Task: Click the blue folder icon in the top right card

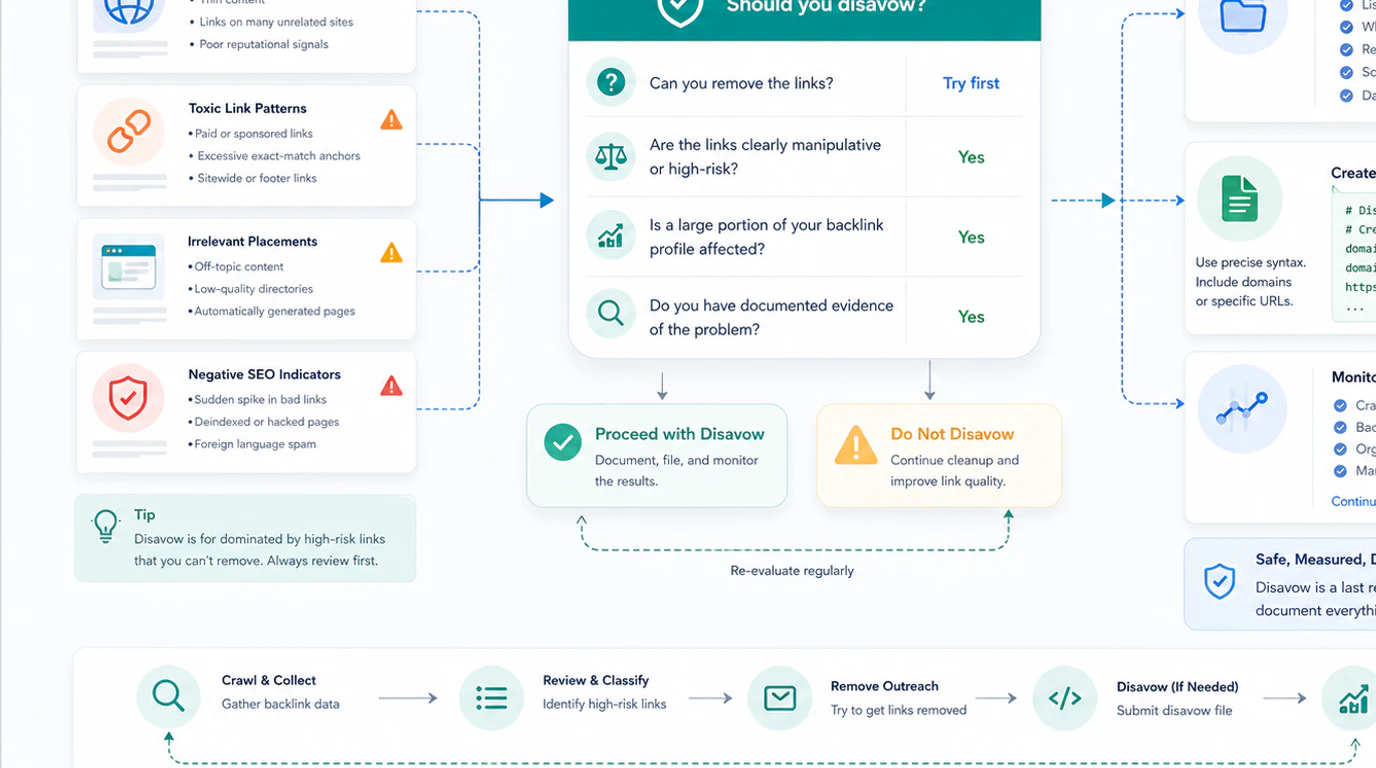Action: [x=1243, y=16]
